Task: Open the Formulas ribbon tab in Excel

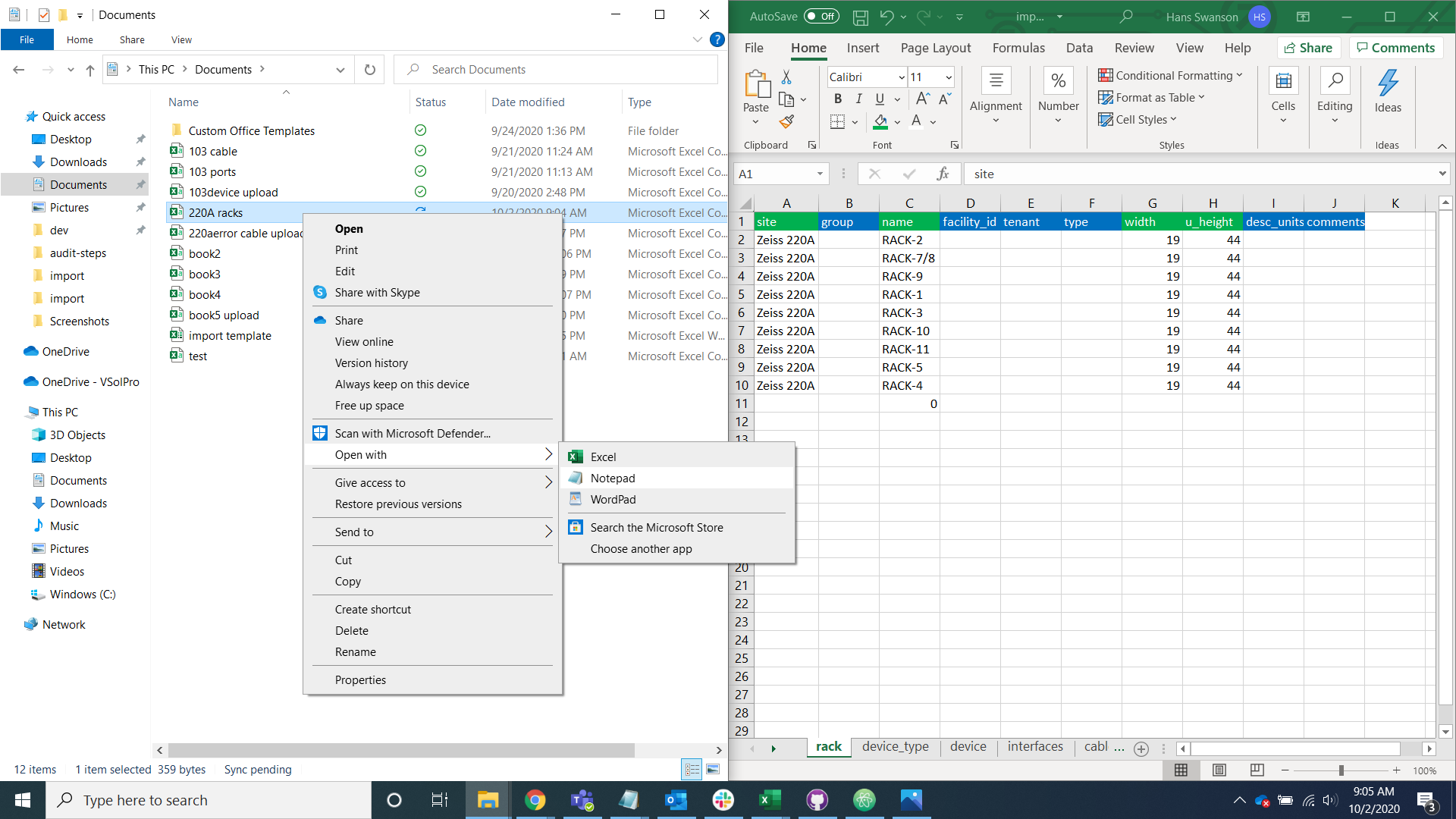Action: (x=1018, y=48)
